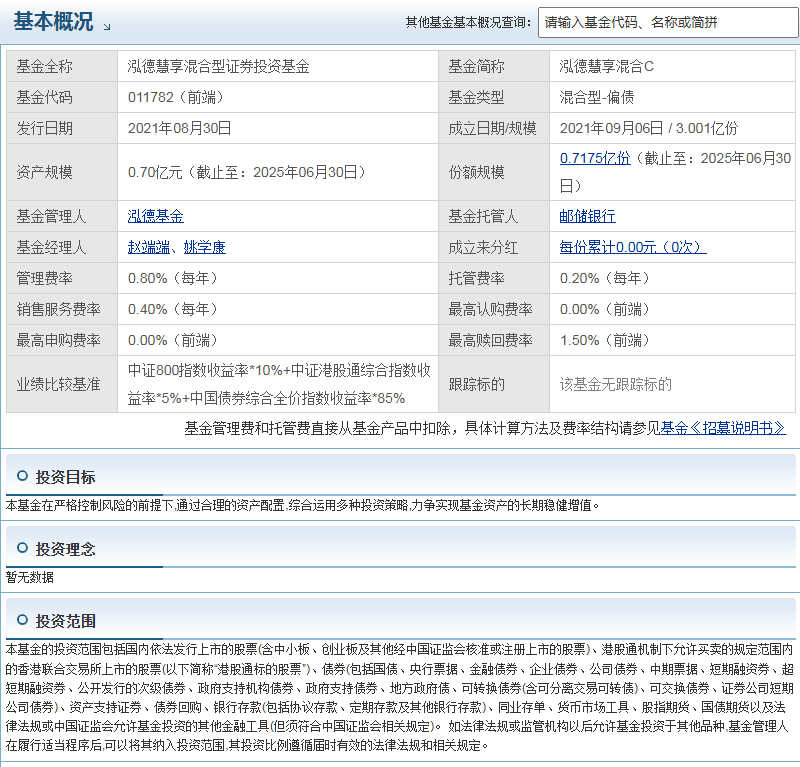Select the 最高认购费率 0.00%（前端） value
The width and height of the screenshot is (800, 767).
pyautogui.click(x=606, y=309)
